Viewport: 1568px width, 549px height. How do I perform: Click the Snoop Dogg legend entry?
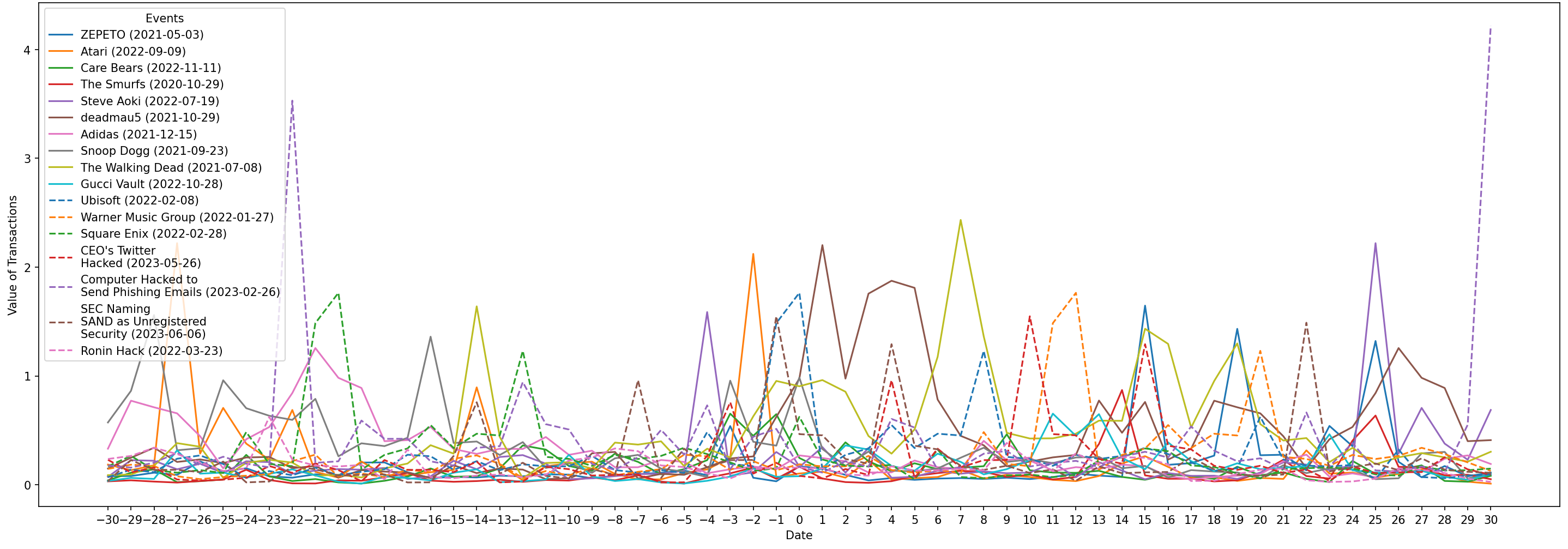(x=154, y=151)
